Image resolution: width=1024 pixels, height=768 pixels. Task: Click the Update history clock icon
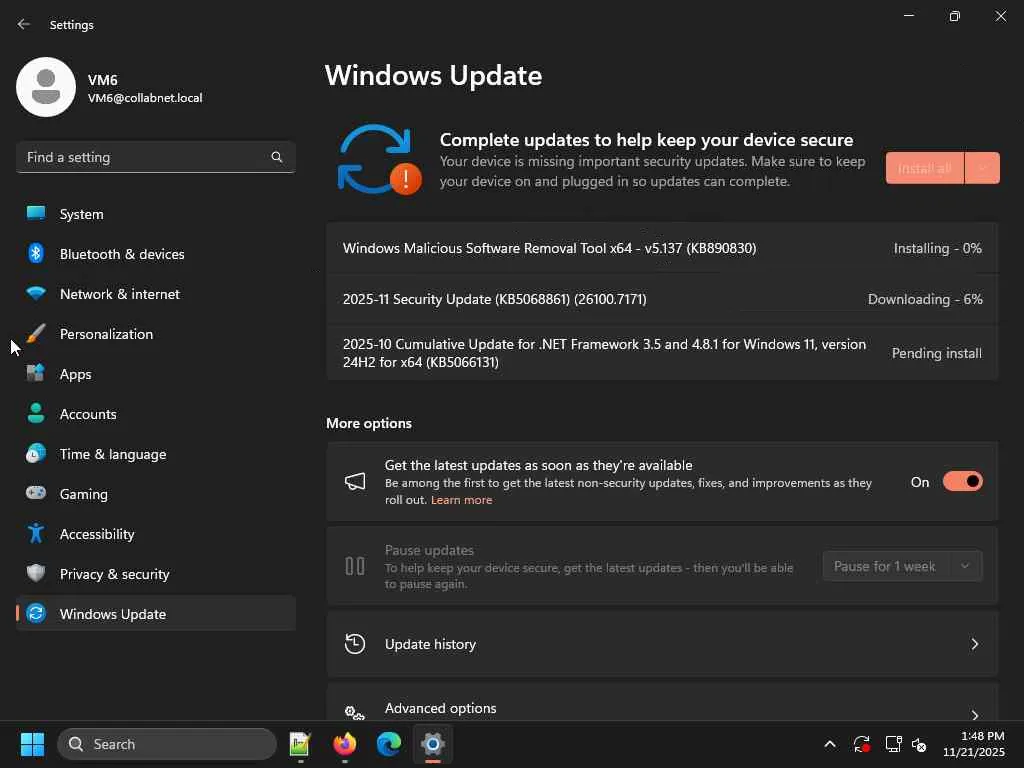tap(355, 644)
